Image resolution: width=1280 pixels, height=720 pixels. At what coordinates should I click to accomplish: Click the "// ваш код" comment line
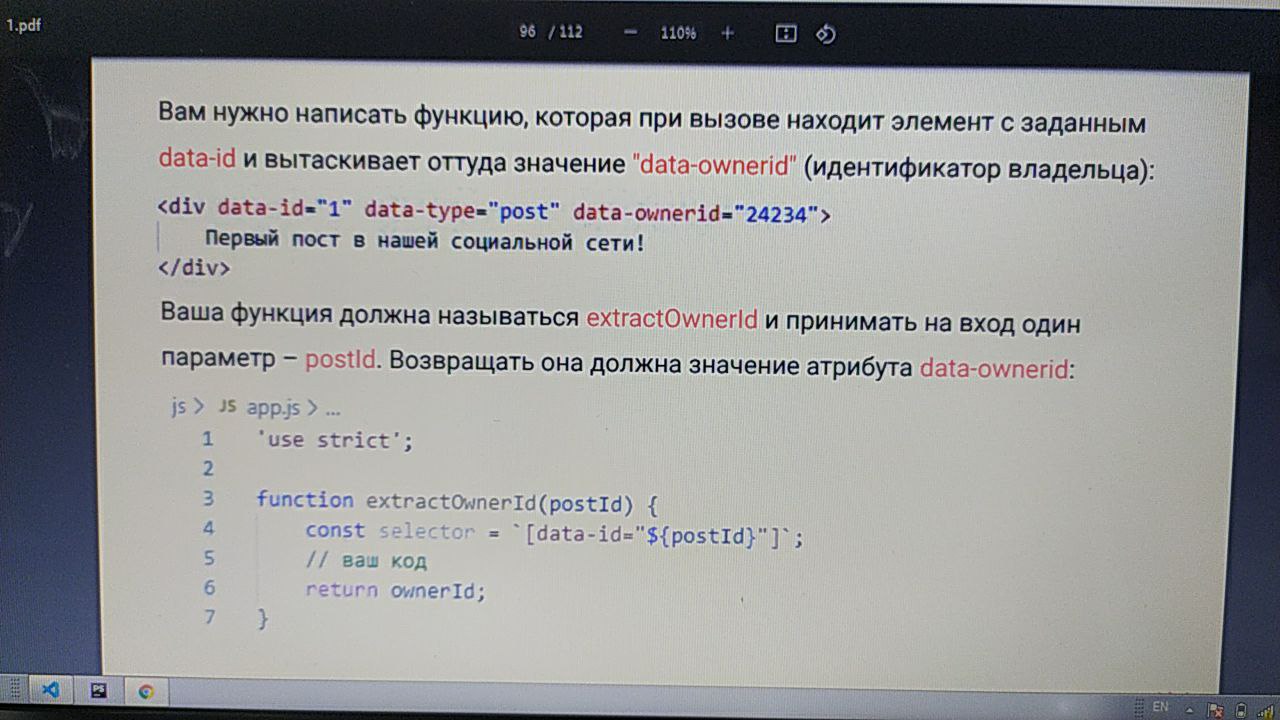(x=366, y=560)
